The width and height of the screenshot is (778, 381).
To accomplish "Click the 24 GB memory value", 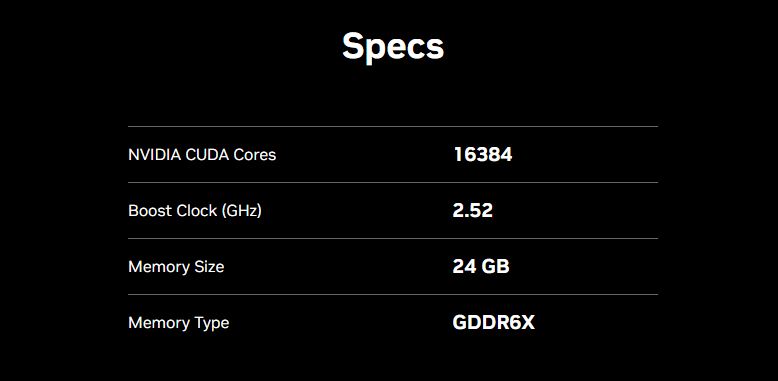I will click(481, 267).
